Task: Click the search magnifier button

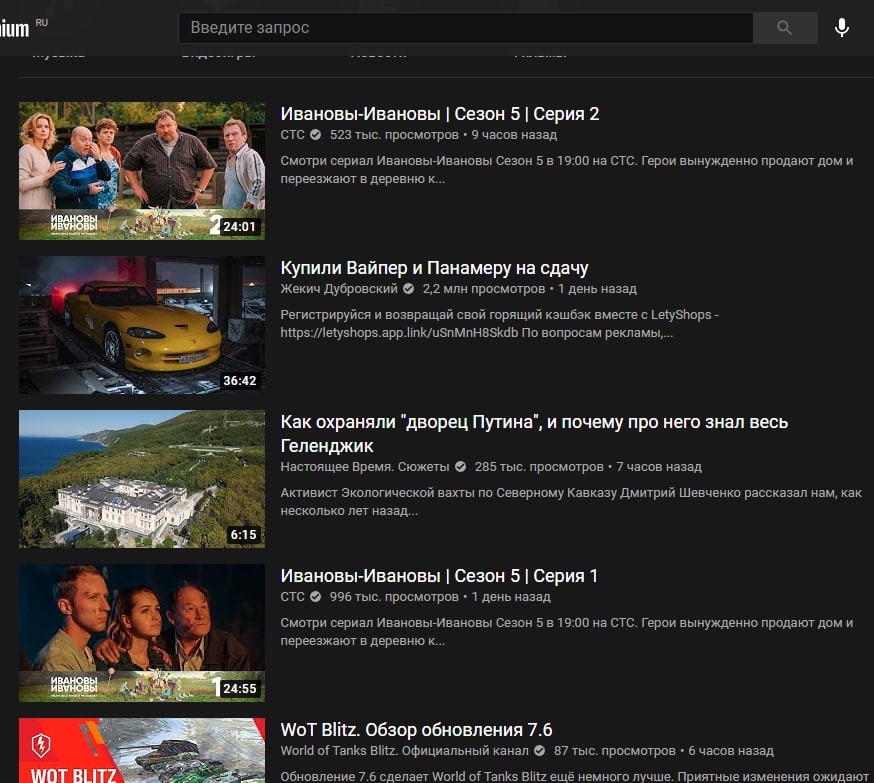Action: tap(785, 28)
